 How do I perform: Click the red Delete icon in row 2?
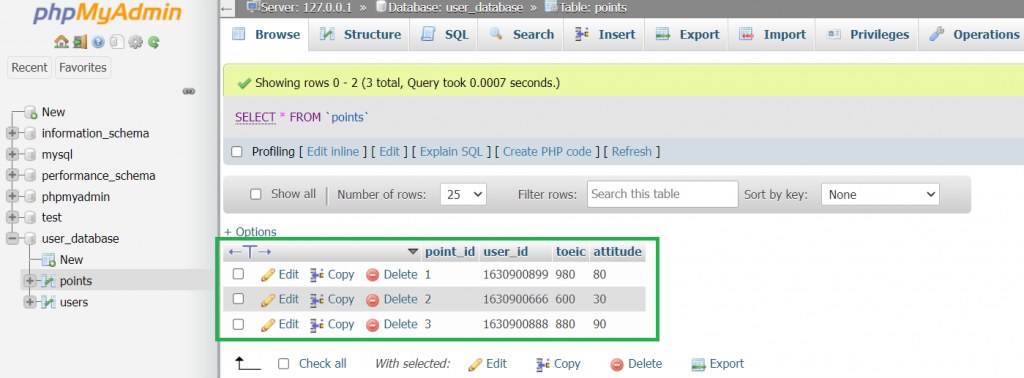[x=372, y=300]
